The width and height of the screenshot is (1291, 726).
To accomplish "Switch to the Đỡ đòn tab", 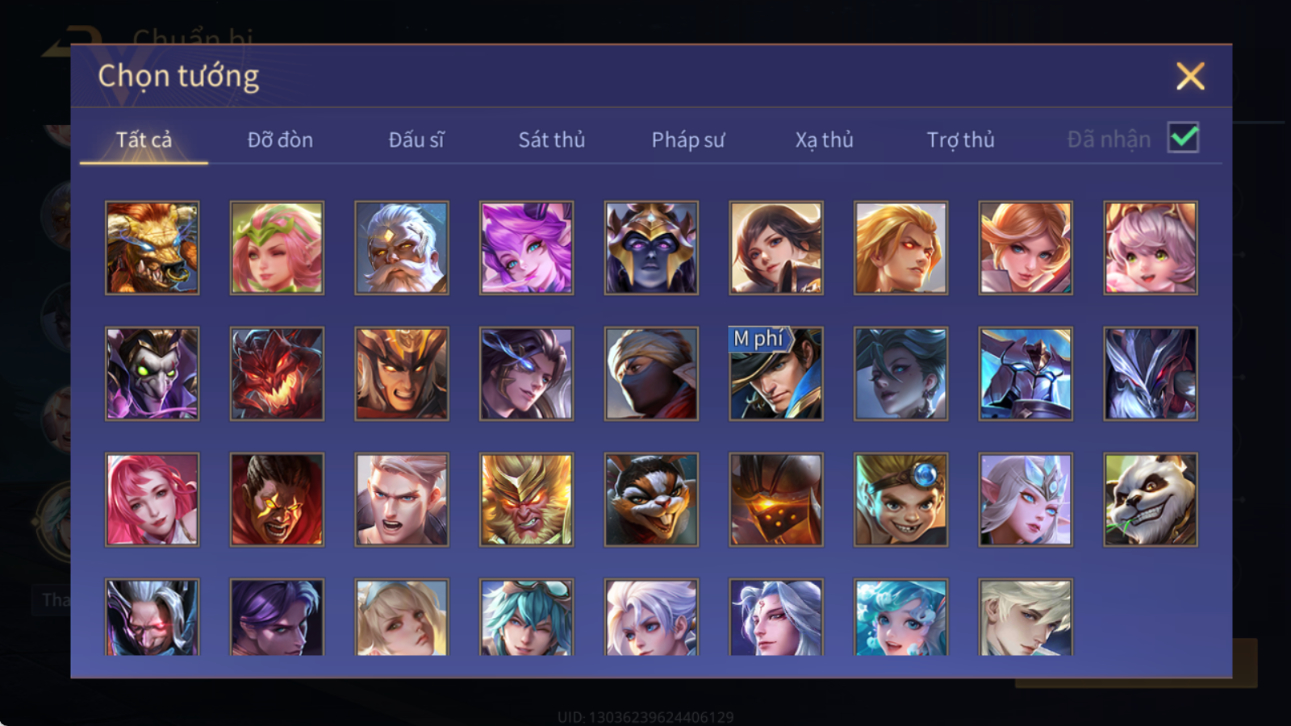I will pyautogui.click(x=280, y=140).
